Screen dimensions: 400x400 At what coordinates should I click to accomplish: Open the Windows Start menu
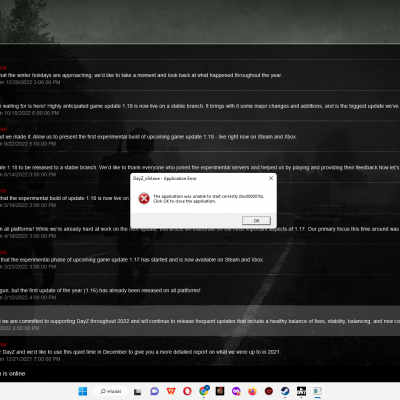pyautogui.click(x=82, y=391)
